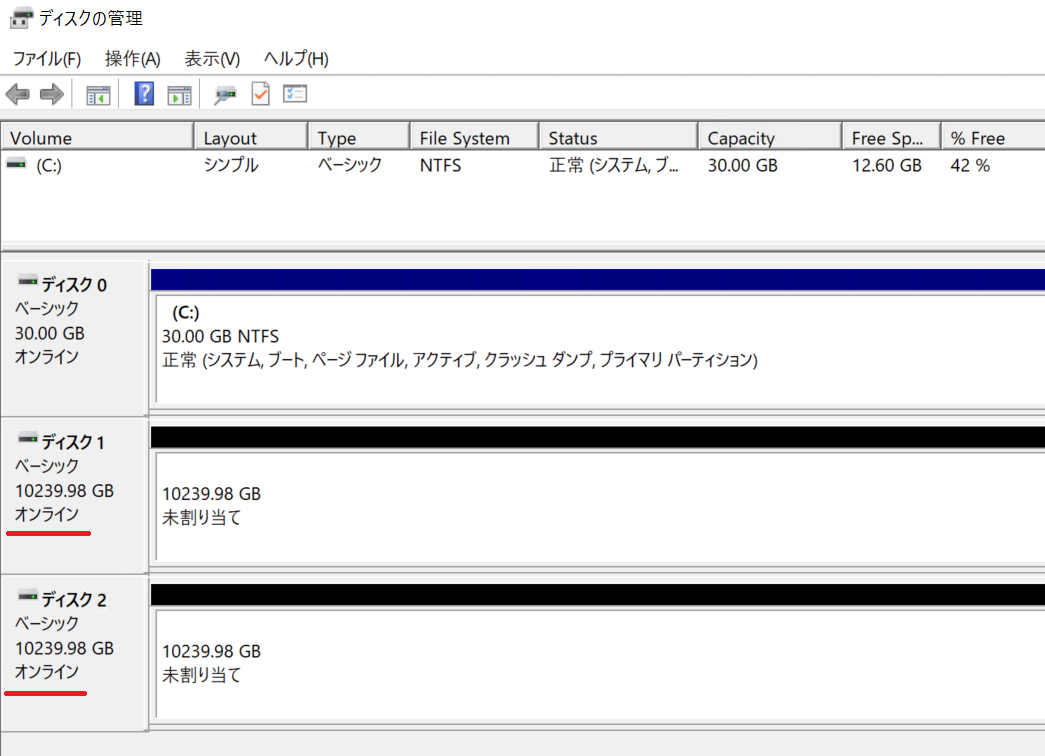
Task: Click the オンライン status under ディスク 0
Action: click(47, 357)
